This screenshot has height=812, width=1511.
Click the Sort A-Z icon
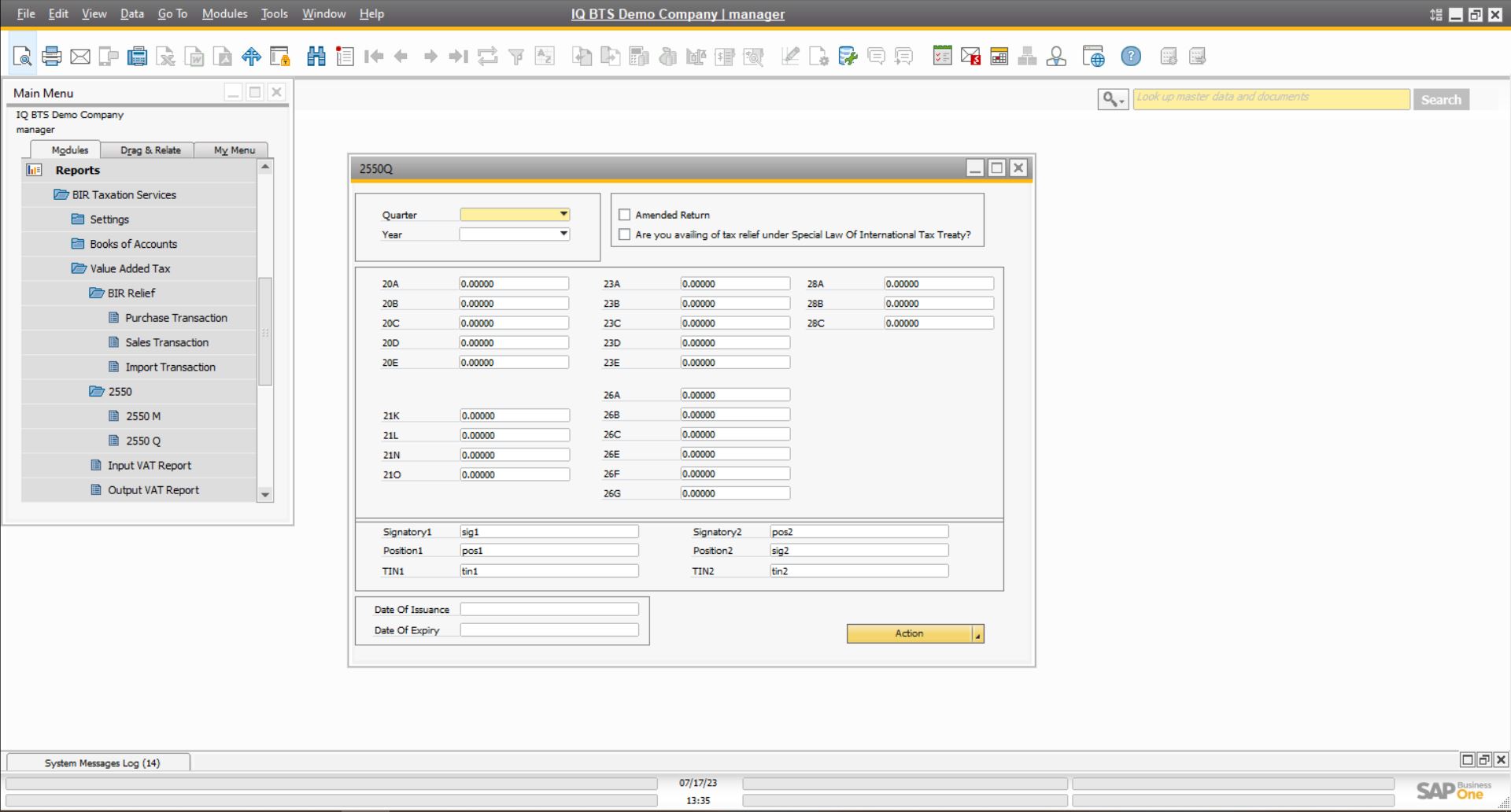click(545, 57)
